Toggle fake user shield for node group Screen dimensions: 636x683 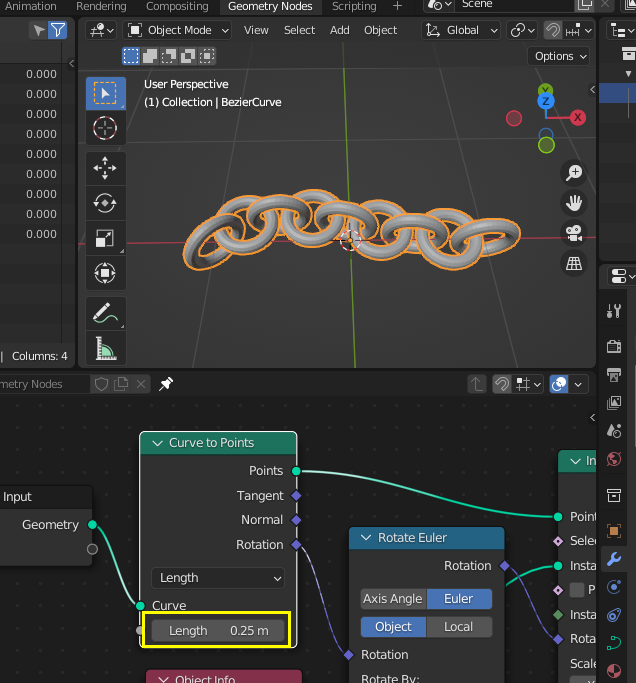[101, 384]
